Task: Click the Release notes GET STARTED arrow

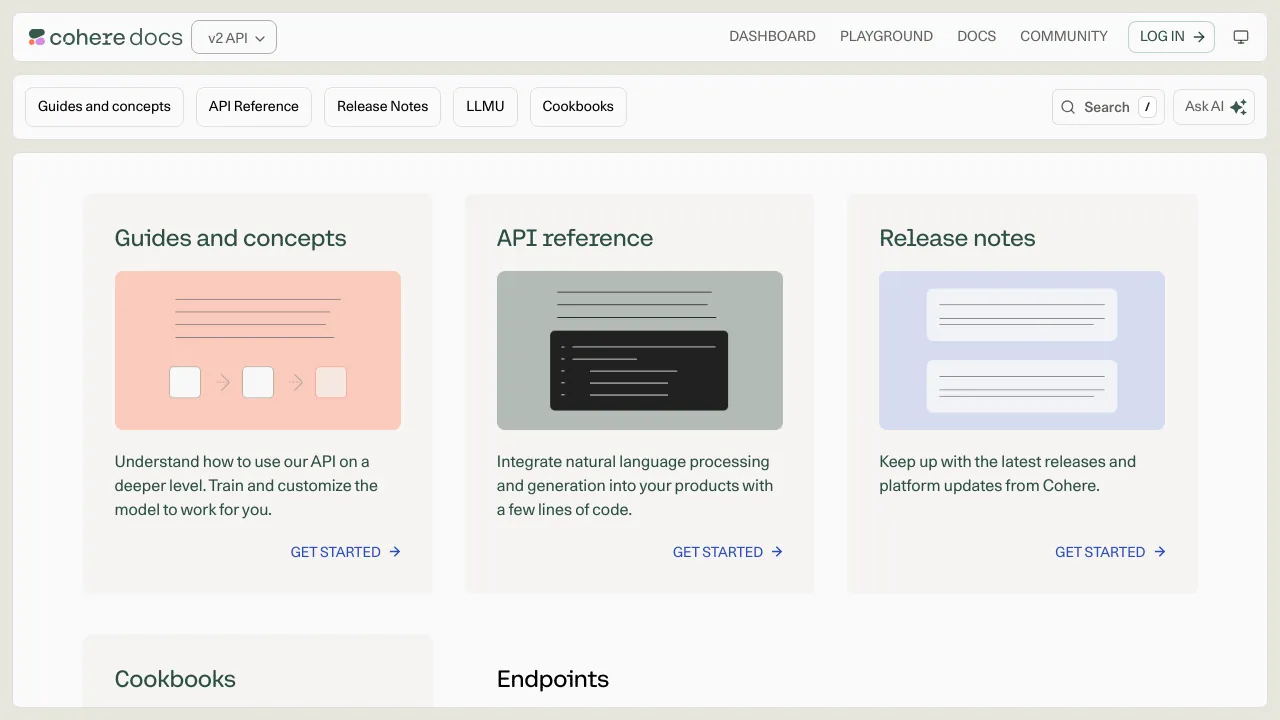Action: tap(1160, 552)
